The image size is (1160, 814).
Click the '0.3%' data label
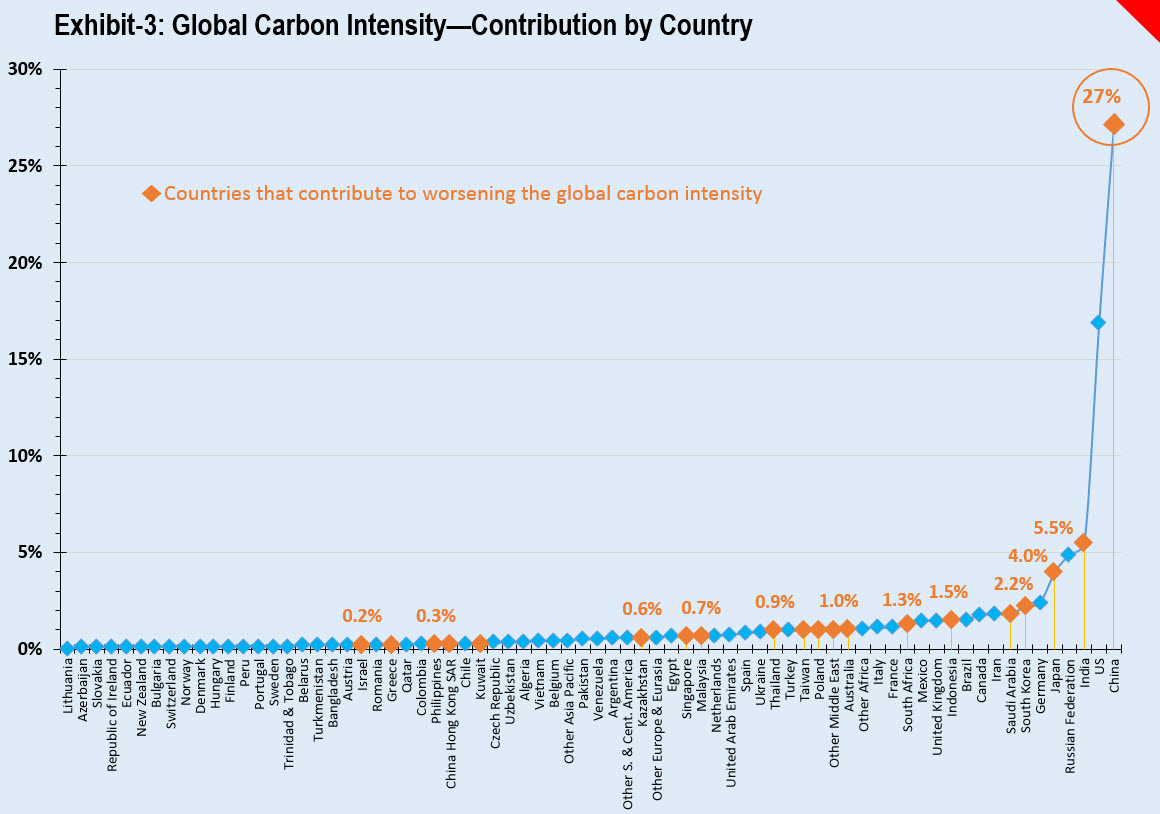pos(436,616)
